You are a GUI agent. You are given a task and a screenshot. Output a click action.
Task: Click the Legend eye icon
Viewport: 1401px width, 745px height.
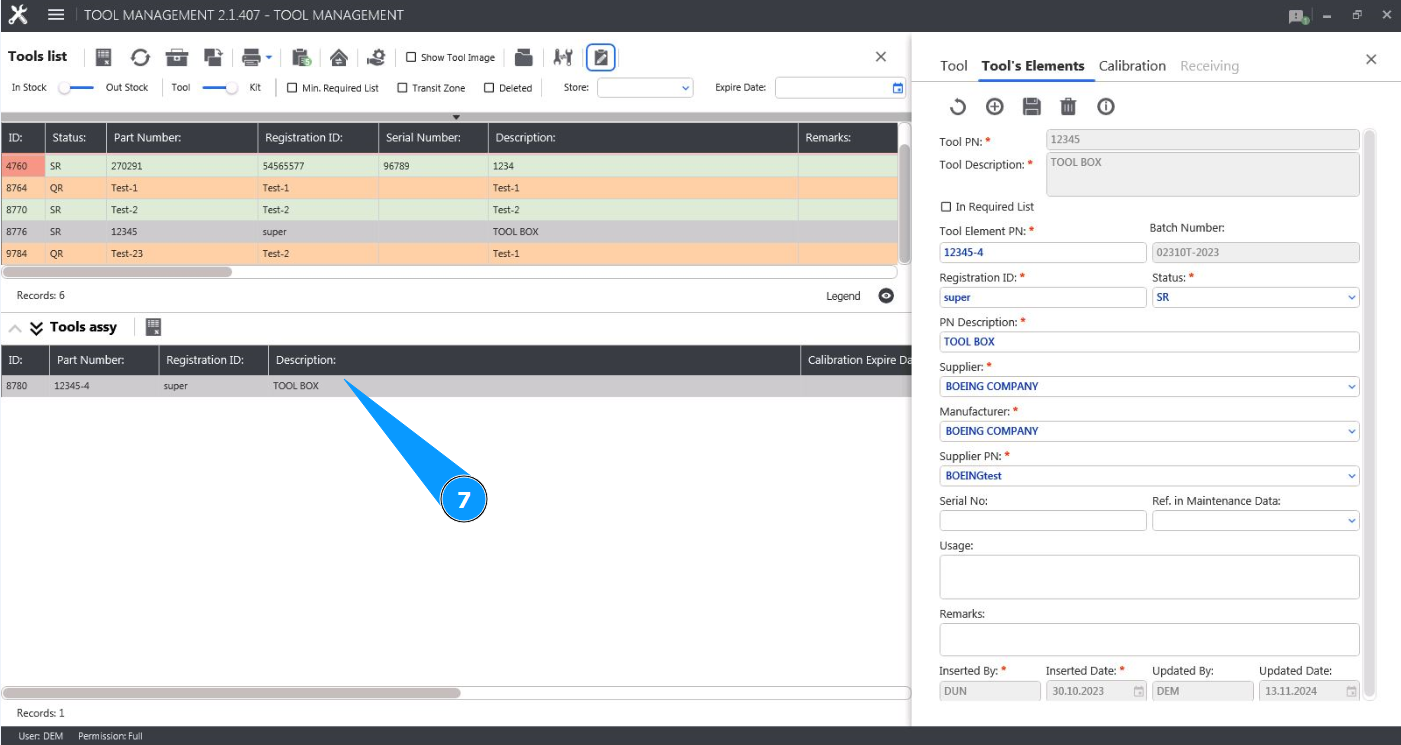(x=886, y=296)
